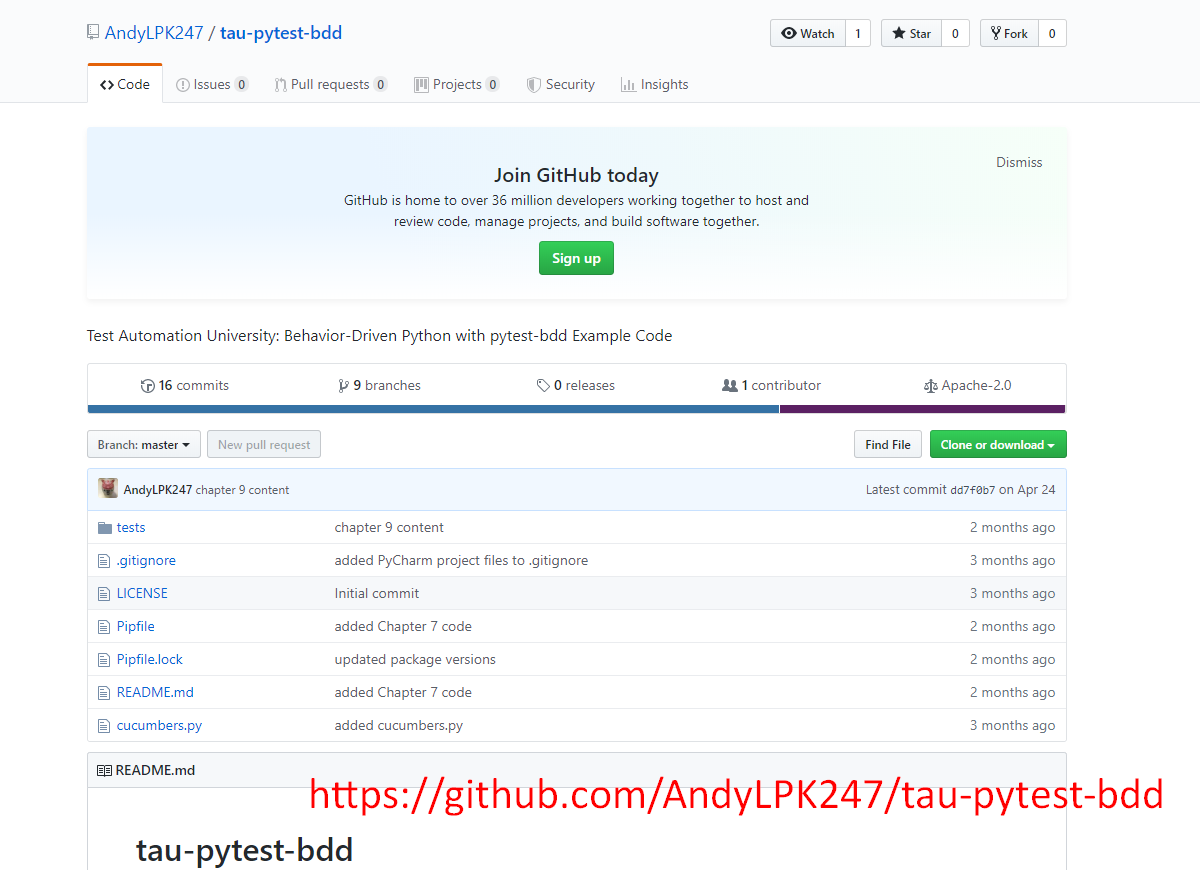Viewport: 1200px width, 870px height.
Task: Click the star icon on Star button
Action: coord(898,33)
